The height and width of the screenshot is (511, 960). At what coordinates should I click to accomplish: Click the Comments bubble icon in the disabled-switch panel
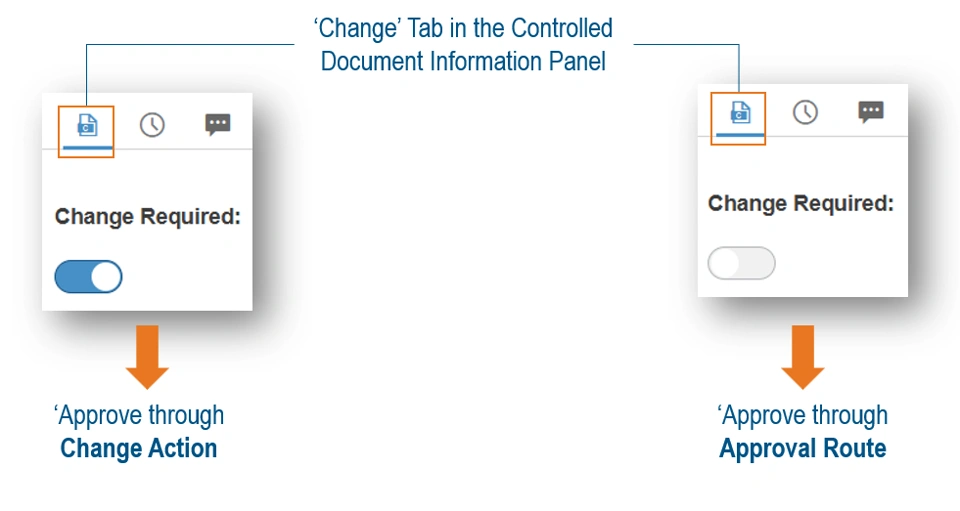pyautogui.click(x=871, y=112)
